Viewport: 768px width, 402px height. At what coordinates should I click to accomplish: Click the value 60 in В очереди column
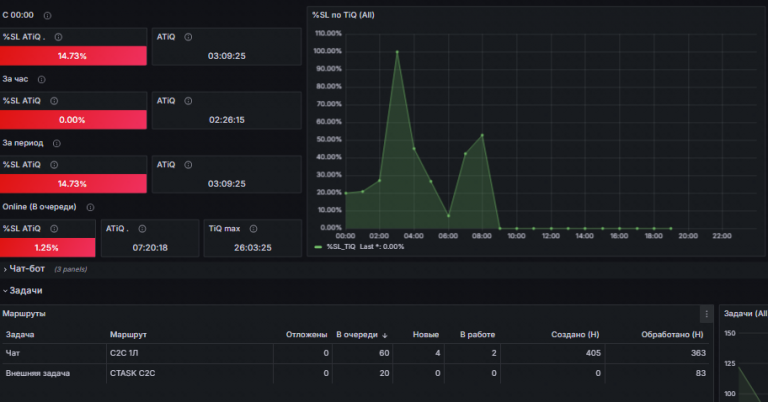[384, 353]
